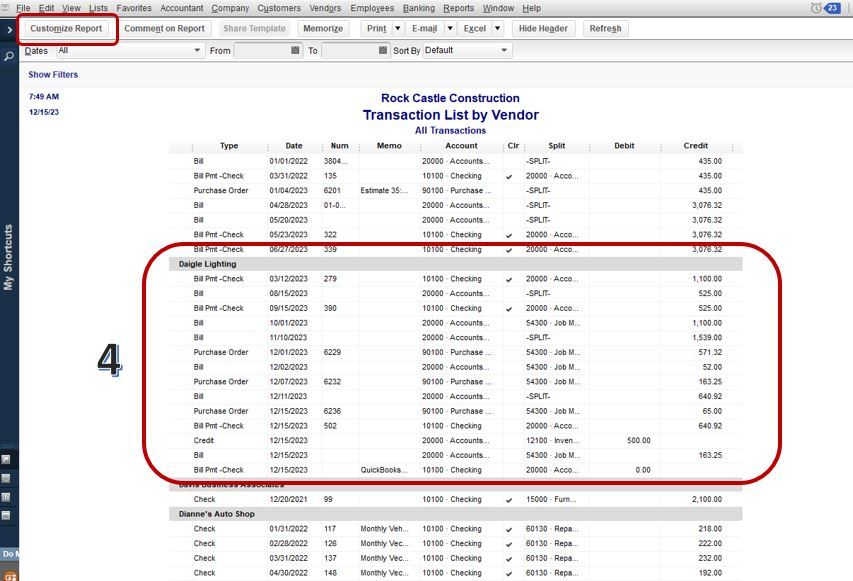
Task: Click the orange icon at sidebar bottom
Action: pyautogui.click(x=10, y=576)
